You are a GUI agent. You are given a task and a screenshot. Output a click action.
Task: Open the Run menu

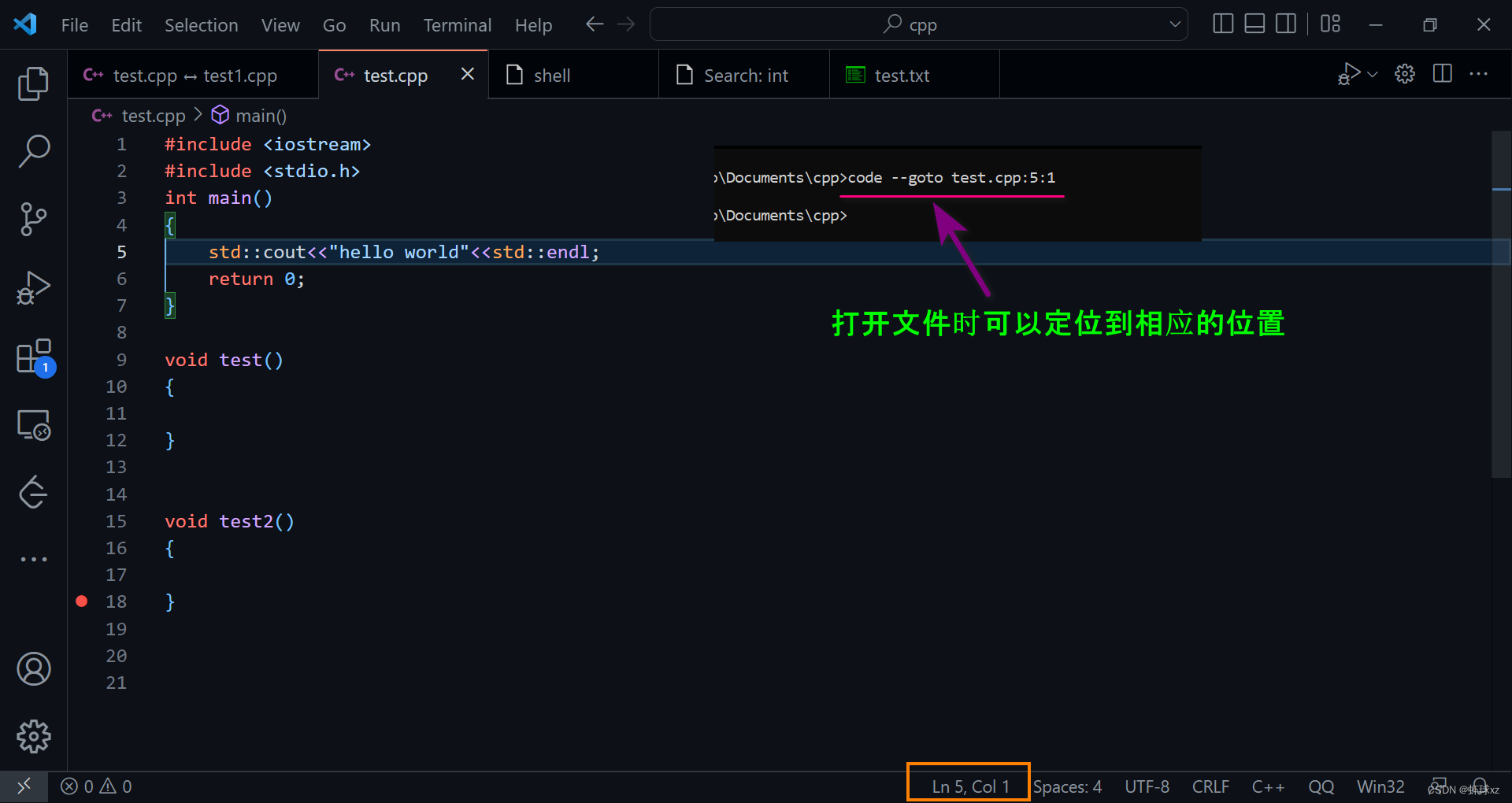384,25
